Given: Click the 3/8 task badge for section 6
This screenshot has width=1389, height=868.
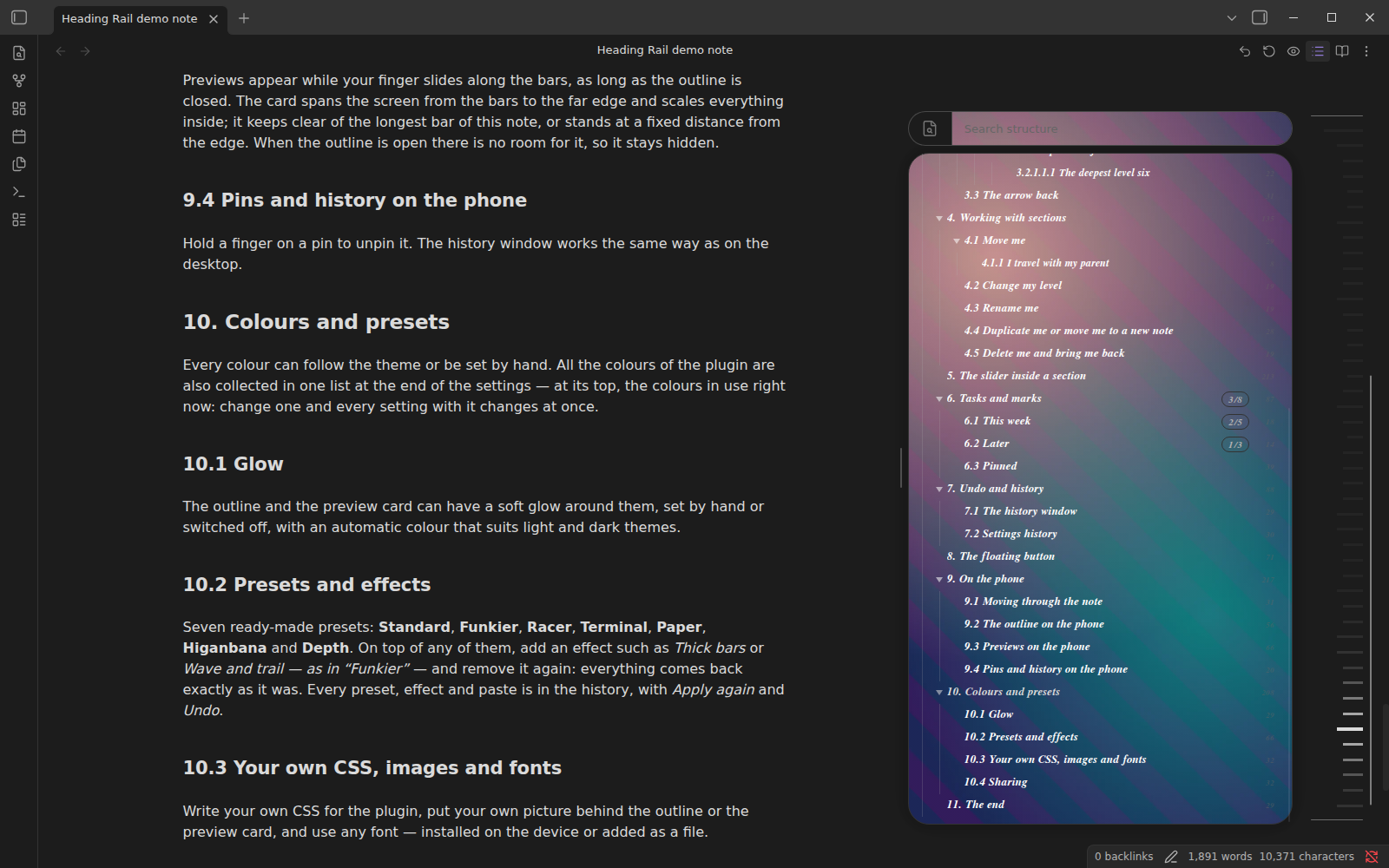Looking at the screenshot, I should (1234, 399).
